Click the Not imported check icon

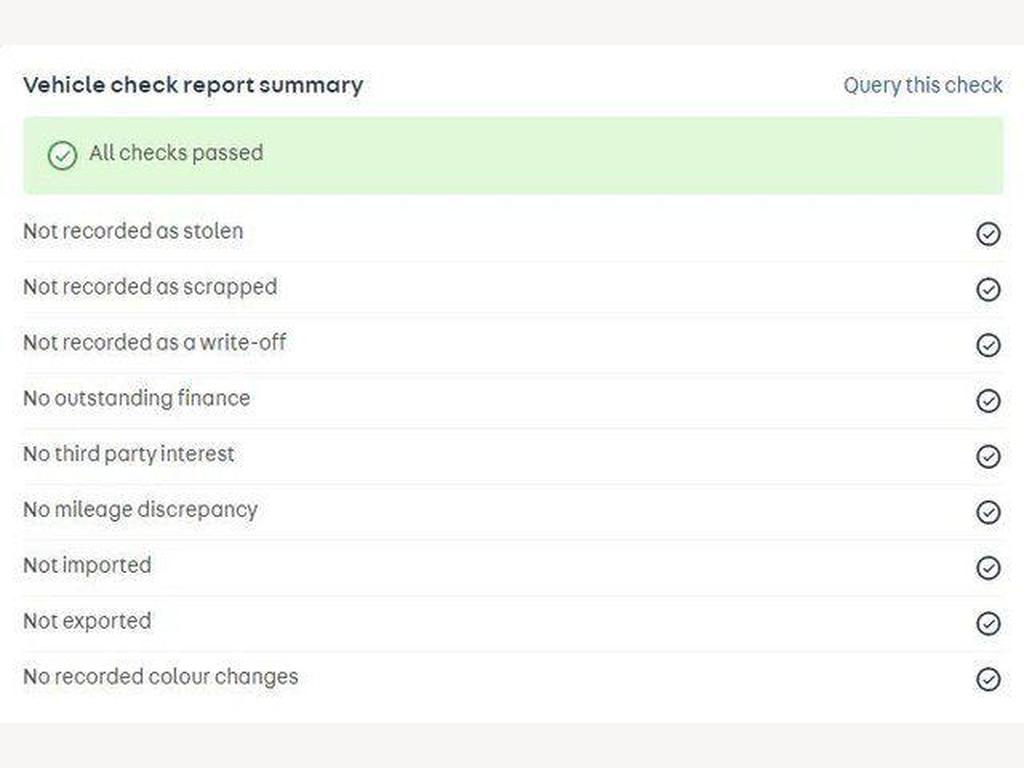click(988, 568)
